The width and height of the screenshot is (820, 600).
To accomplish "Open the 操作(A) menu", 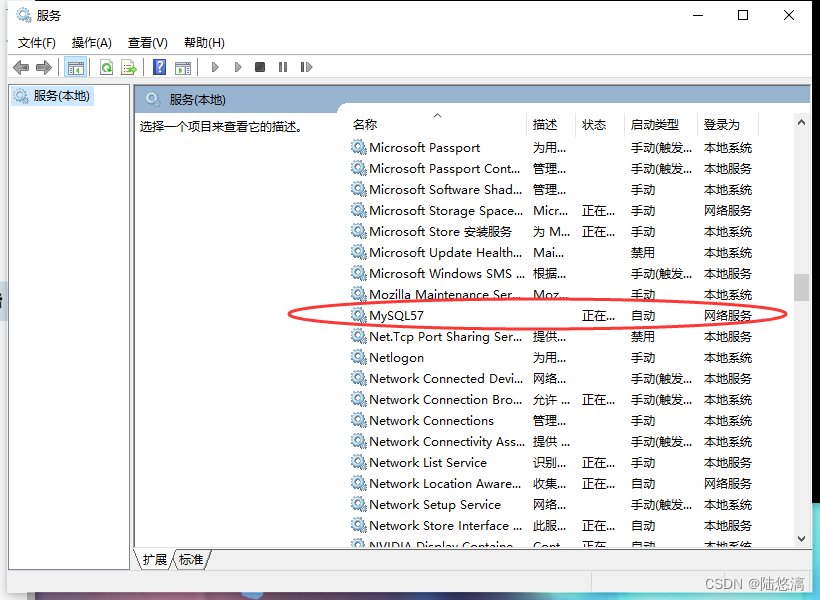I will (92, 42).
